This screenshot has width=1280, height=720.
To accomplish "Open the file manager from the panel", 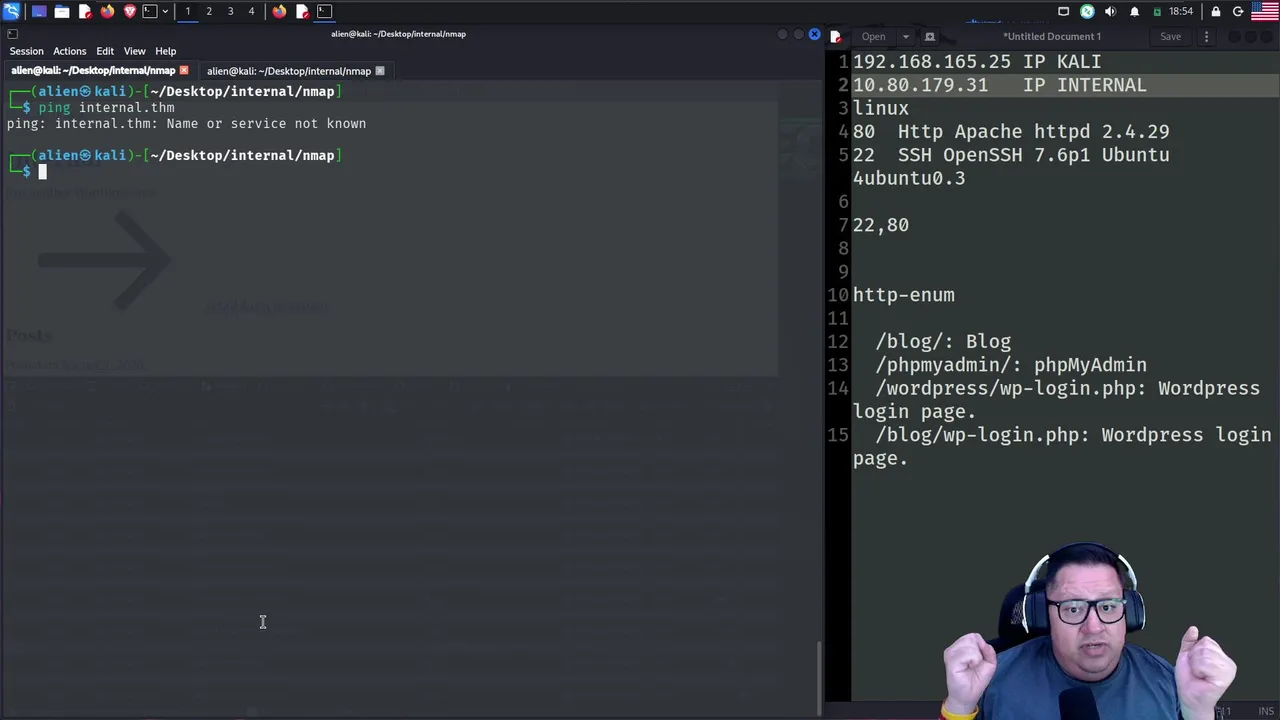I will tap(62, 11).
